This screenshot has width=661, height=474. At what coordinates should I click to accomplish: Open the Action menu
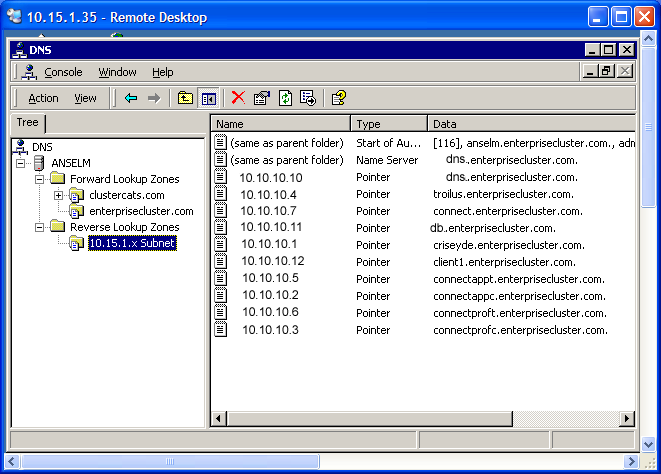click(43, 98)
